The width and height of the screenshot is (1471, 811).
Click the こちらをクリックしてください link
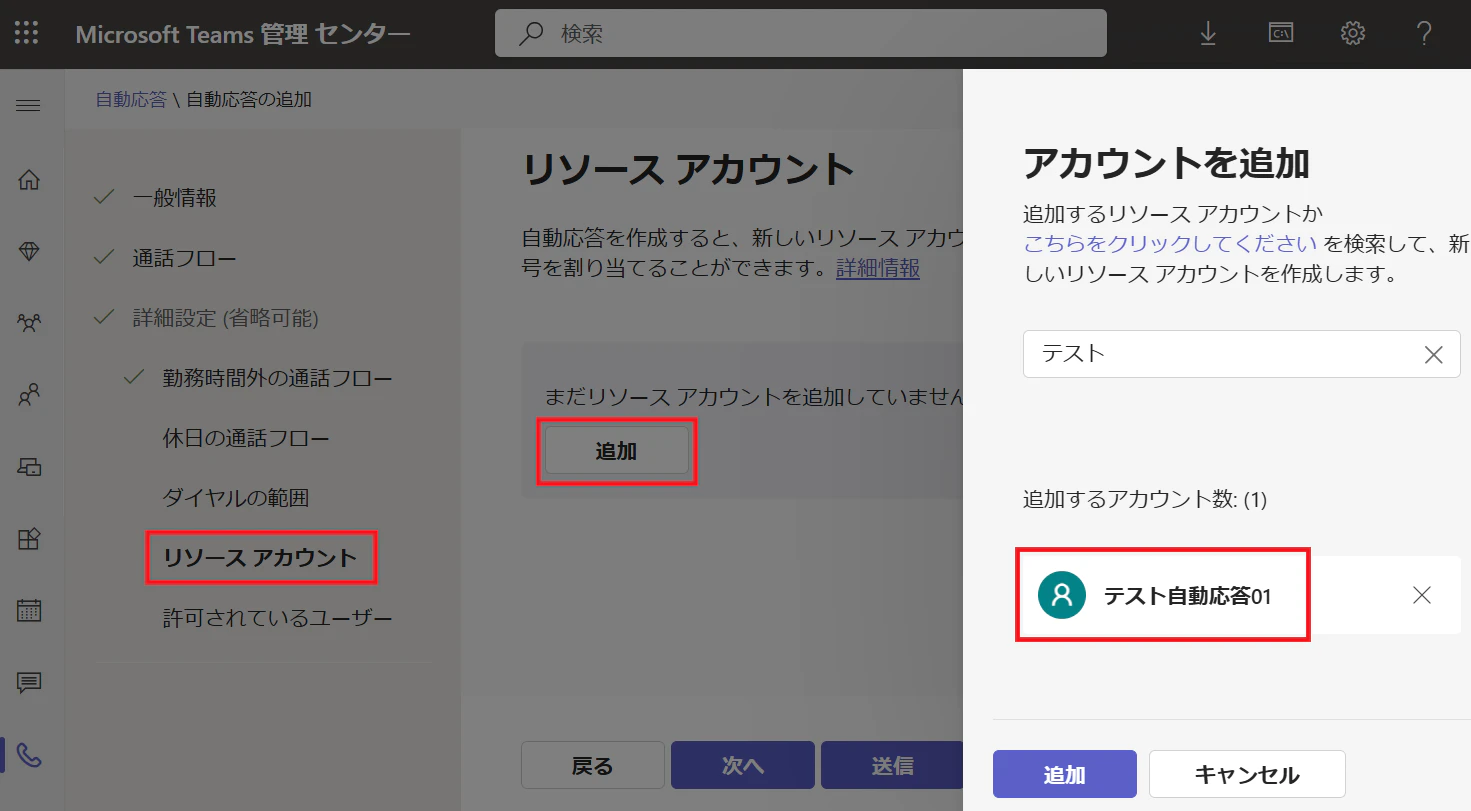point(1170,243)
